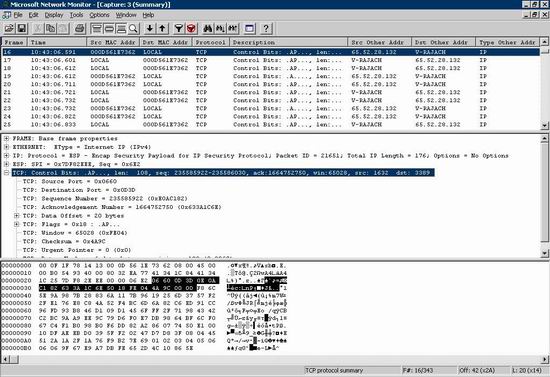550x377 pixels.
Task: Expand the FRAME base frame properties node
Action: (6, 139)
